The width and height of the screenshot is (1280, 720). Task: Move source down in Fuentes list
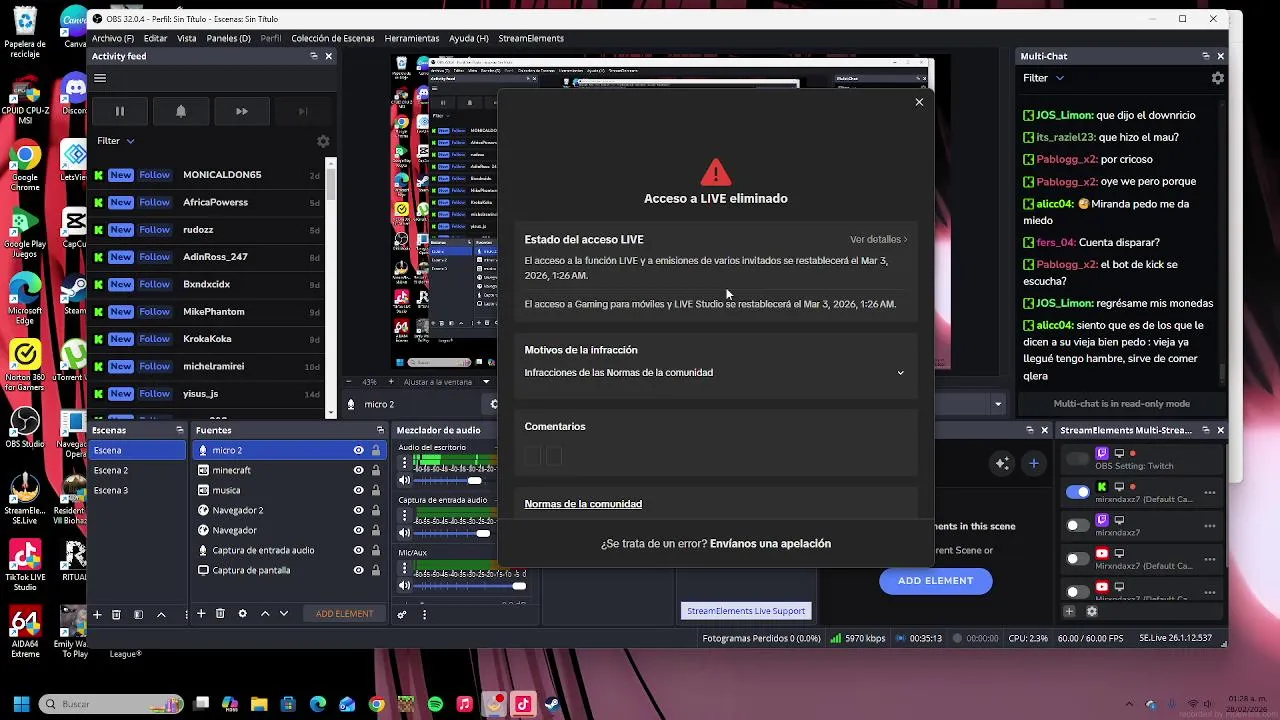pyautogui.click(x=284, y=614)
